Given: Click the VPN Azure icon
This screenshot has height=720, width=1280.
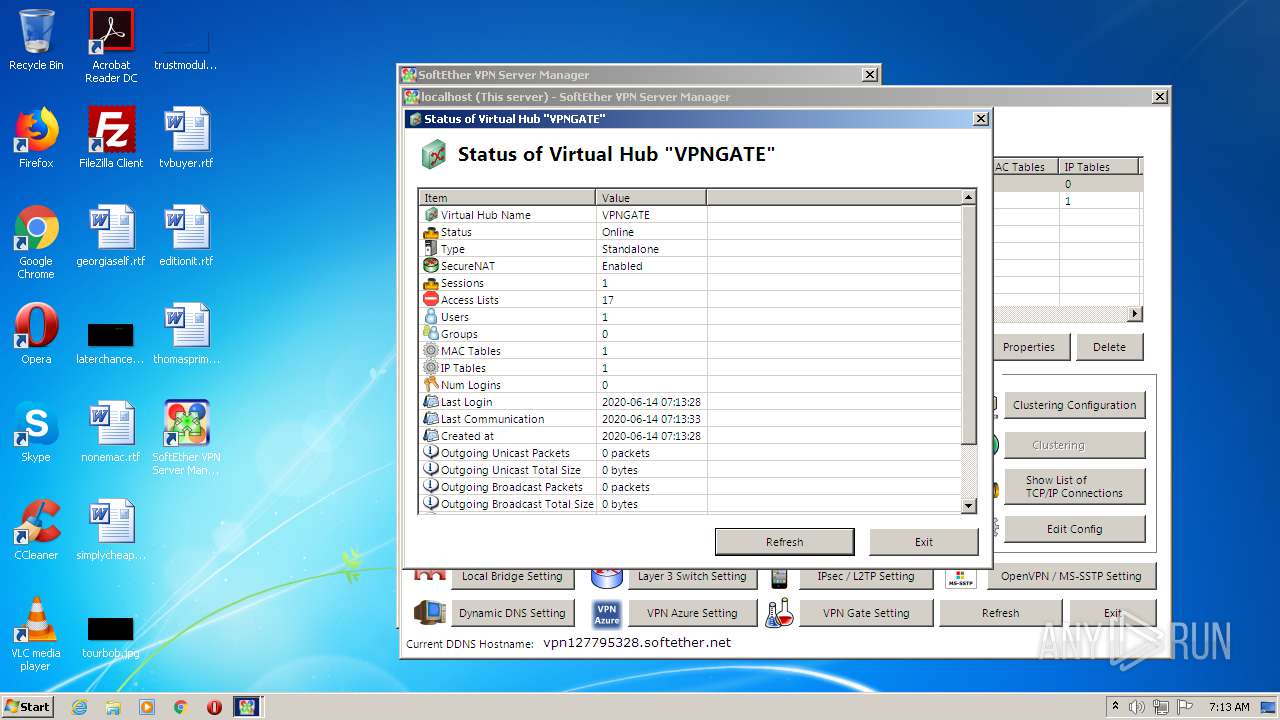Looking at the screenshot, I should point(607,612).
